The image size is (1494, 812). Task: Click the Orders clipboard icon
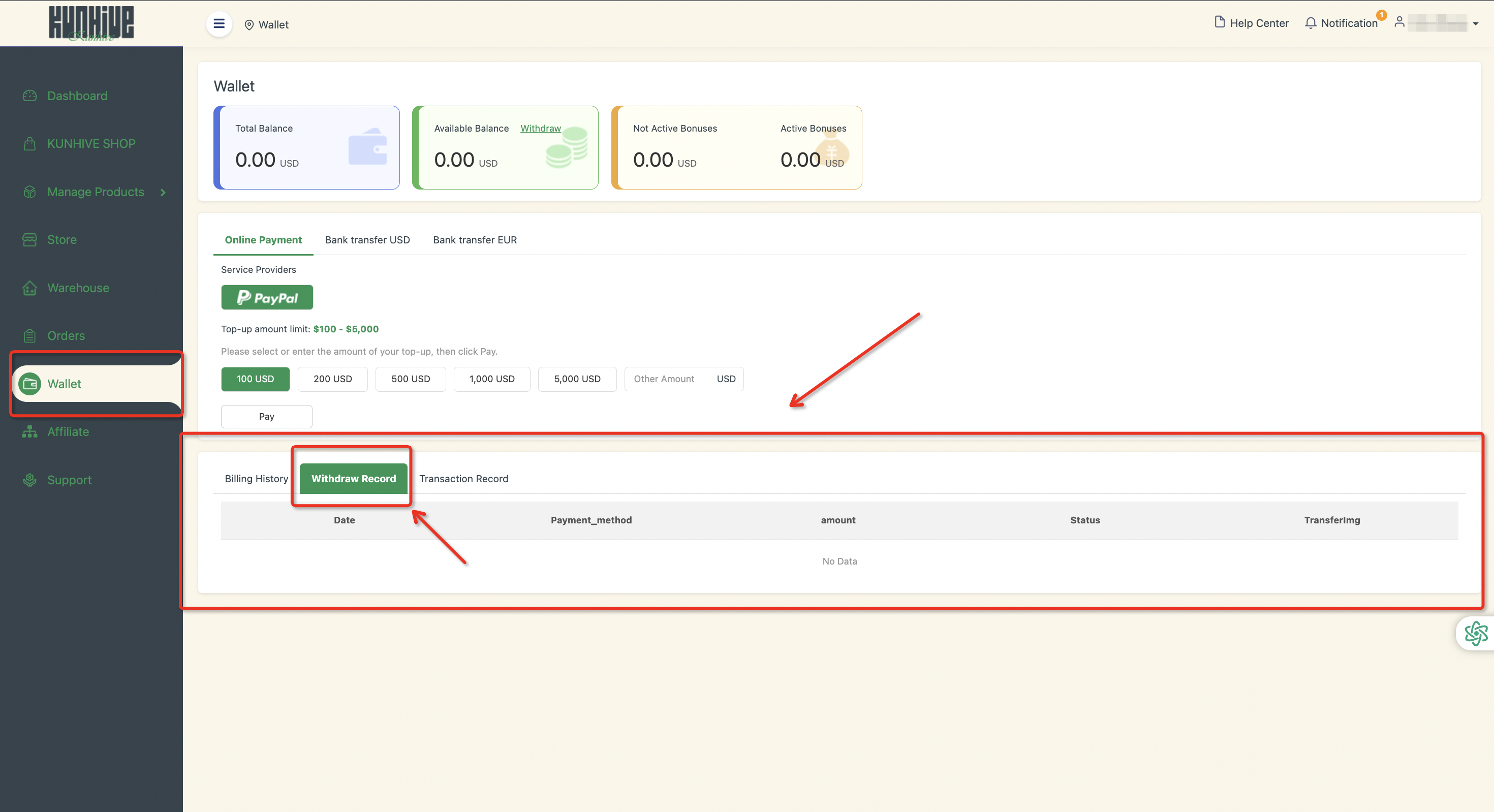click(x=29, y=336)
